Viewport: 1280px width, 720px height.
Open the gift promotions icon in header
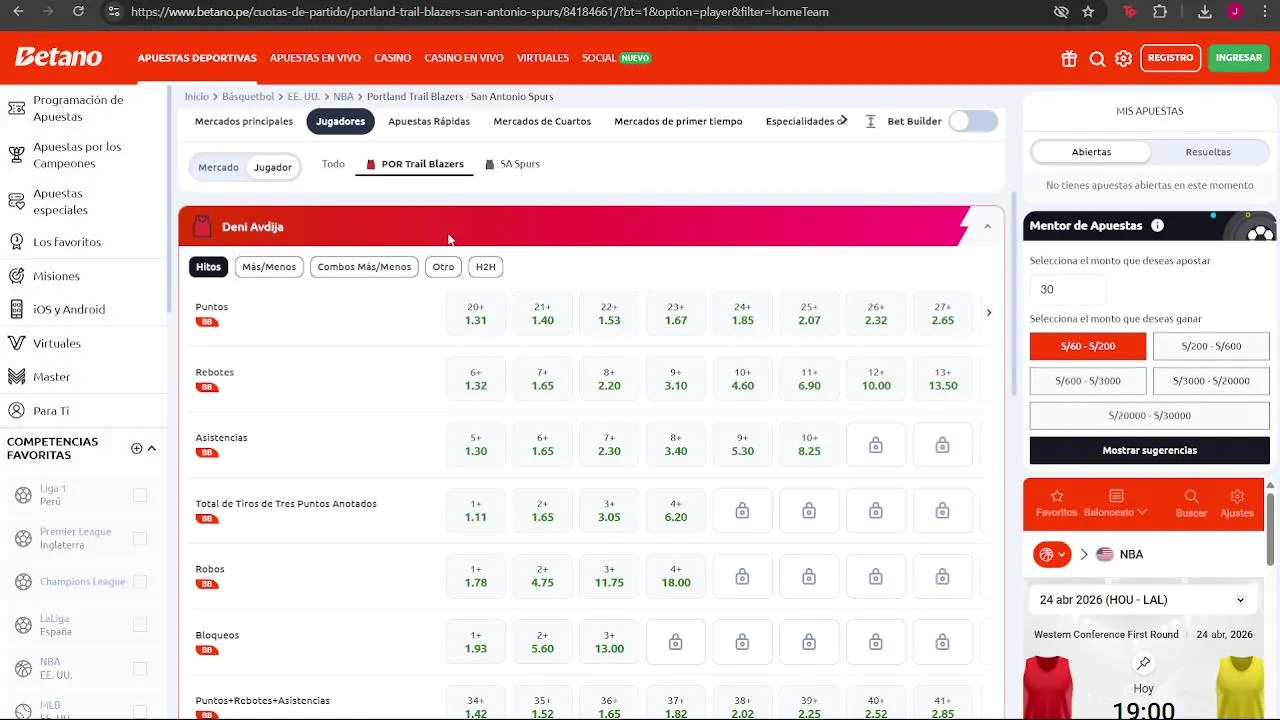(x=1069, y=58)
